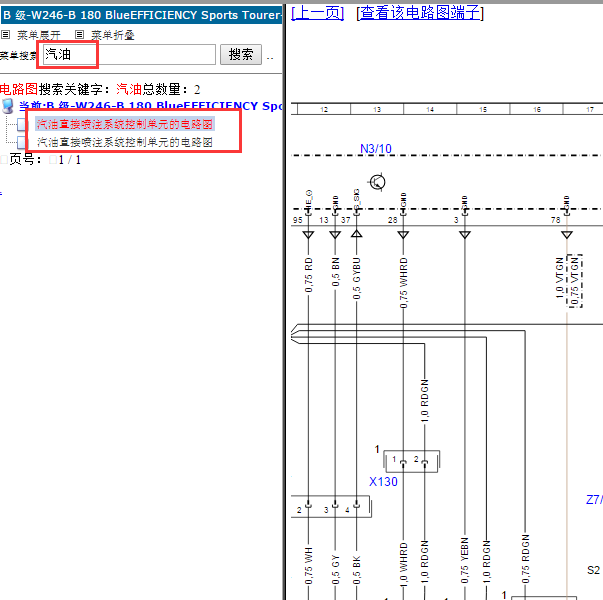This screenshot has width=603, height=600.
Task: Click column header 17 in diagram ruler
Action: point(590,110)
